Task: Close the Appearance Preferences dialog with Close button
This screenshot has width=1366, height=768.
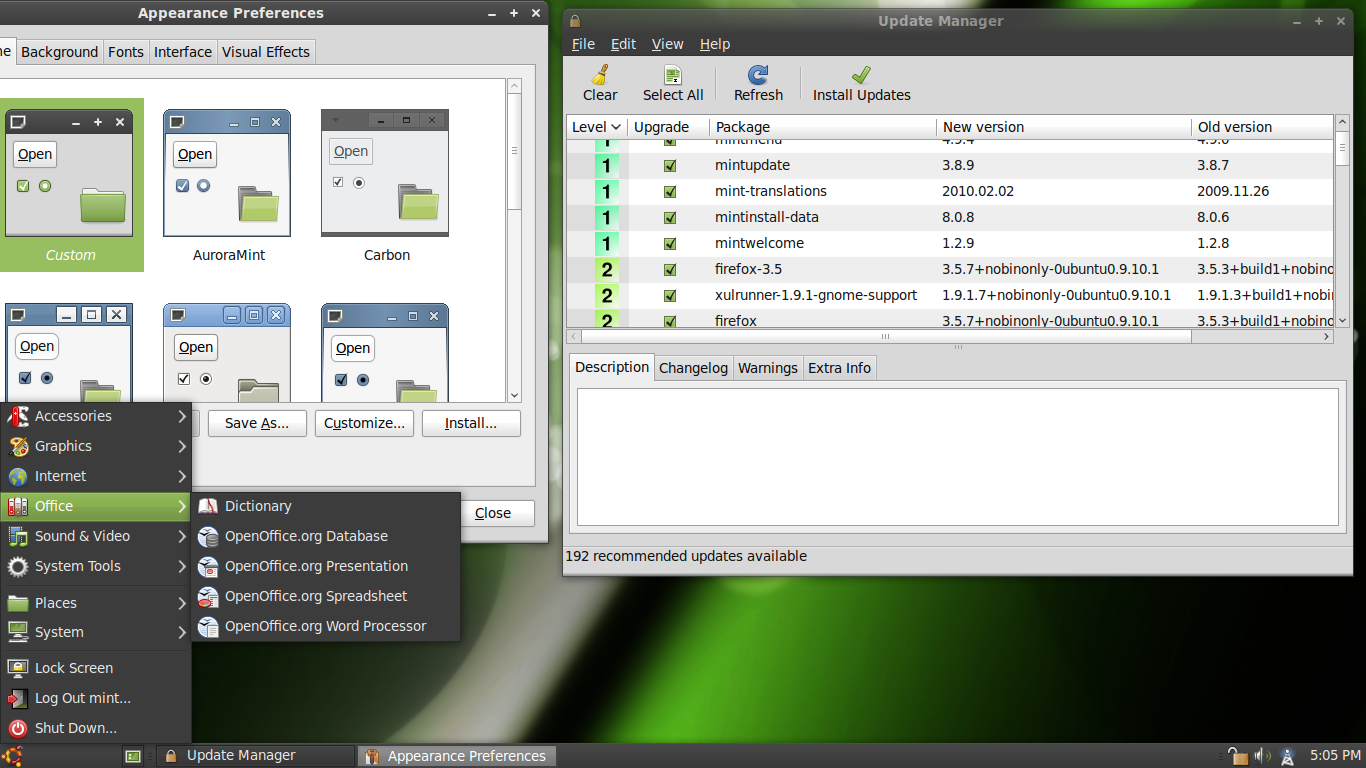Action: click(493, 513)
